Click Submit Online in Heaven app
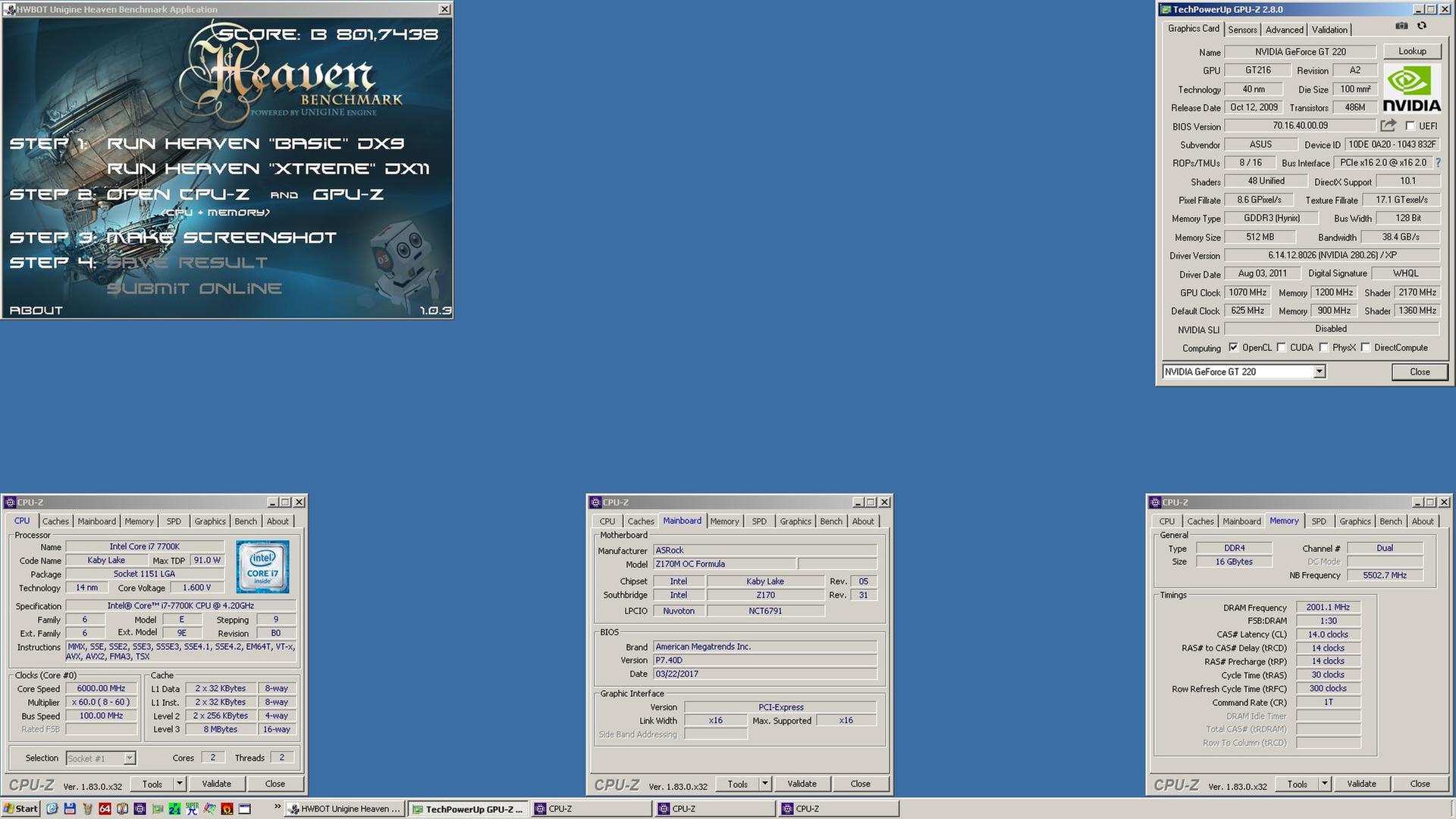Image resolution: width=1456 pixels, height=819 pixels. pos(194,288)
